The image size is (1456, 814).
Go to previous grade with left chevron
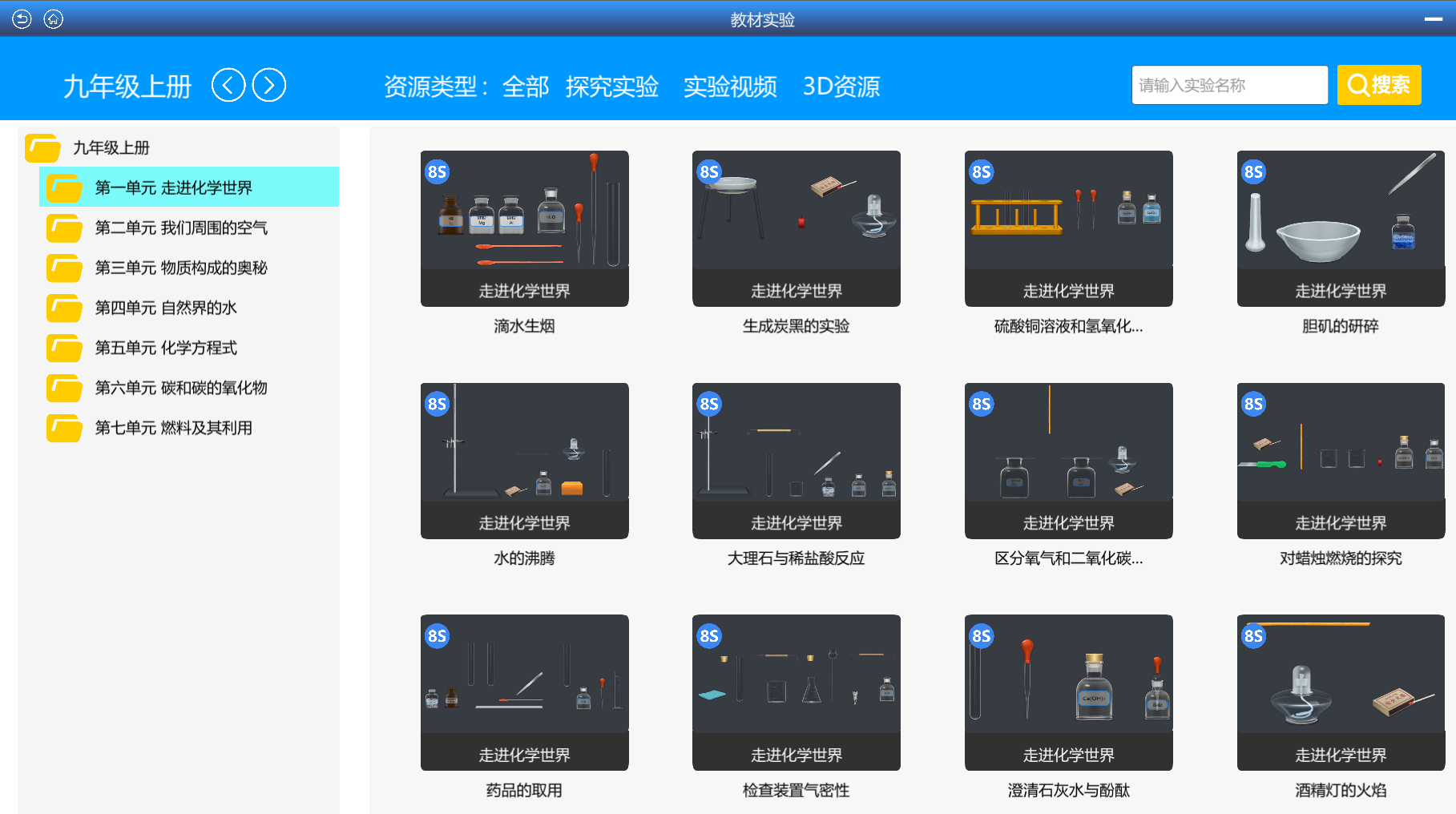coord(228,85)
